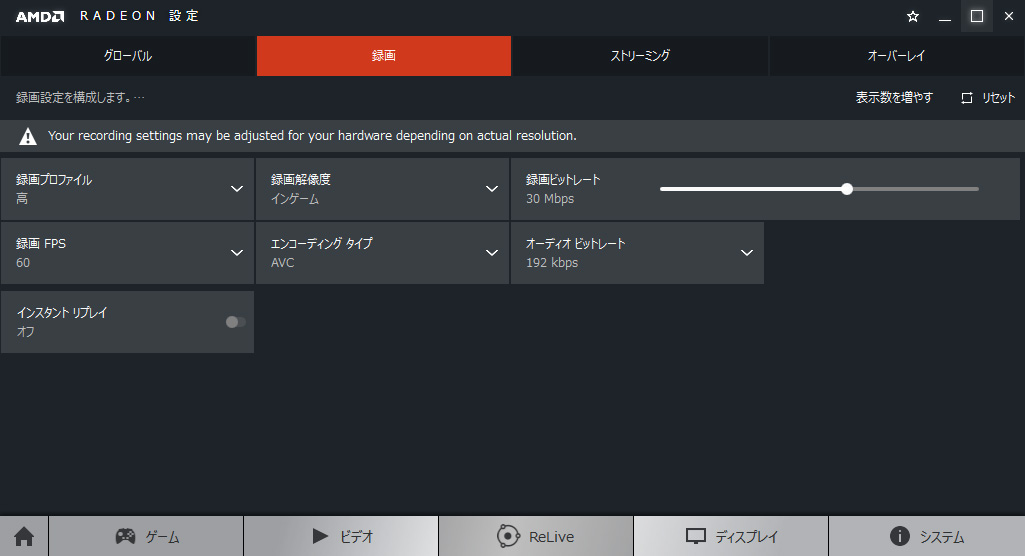Maximize the Radeon settings window
Image resolution: width=1025 pixels, height=556 pixels.
[977, 16]
